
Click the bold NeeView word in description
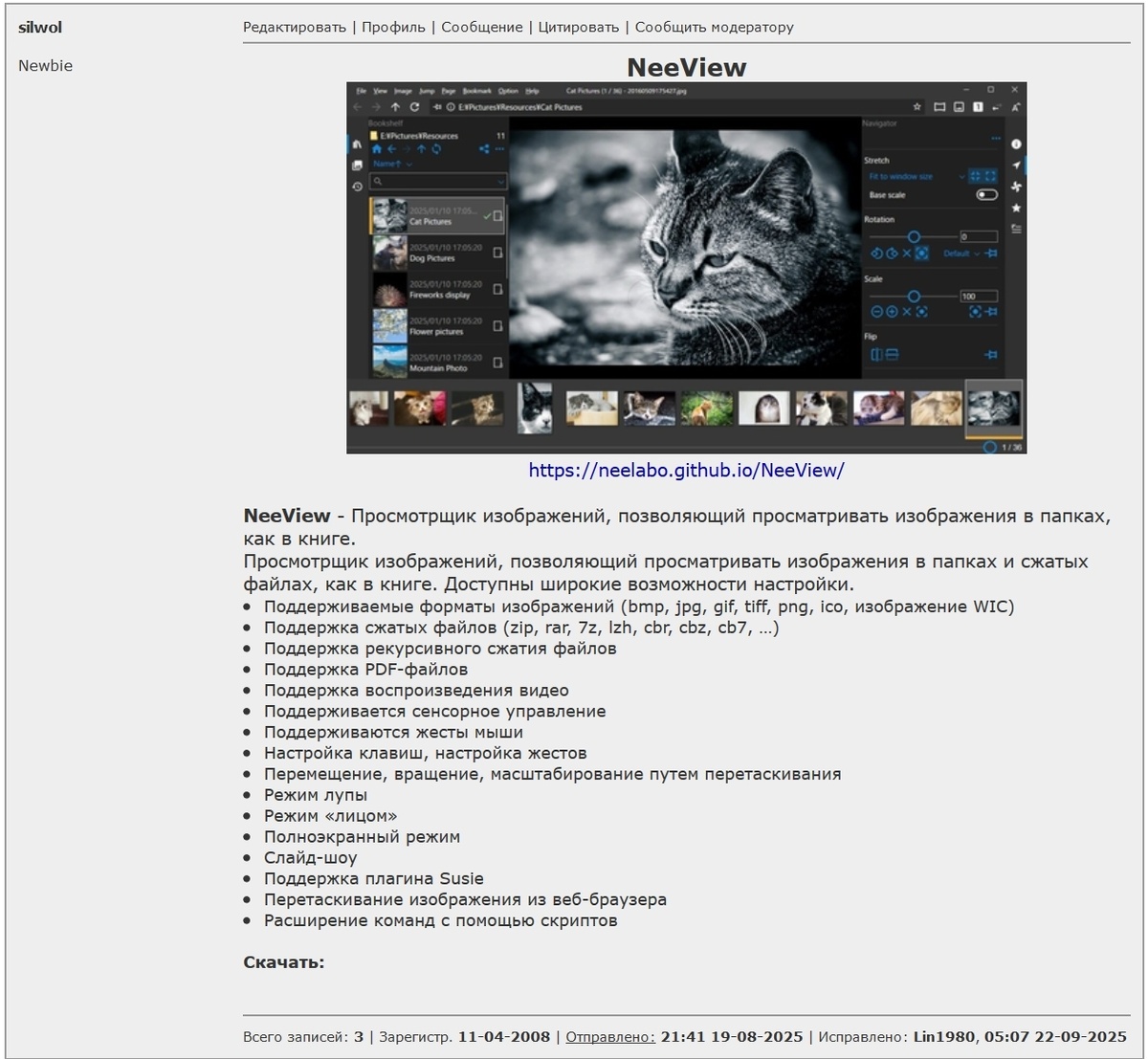click(x=287, y=516)
